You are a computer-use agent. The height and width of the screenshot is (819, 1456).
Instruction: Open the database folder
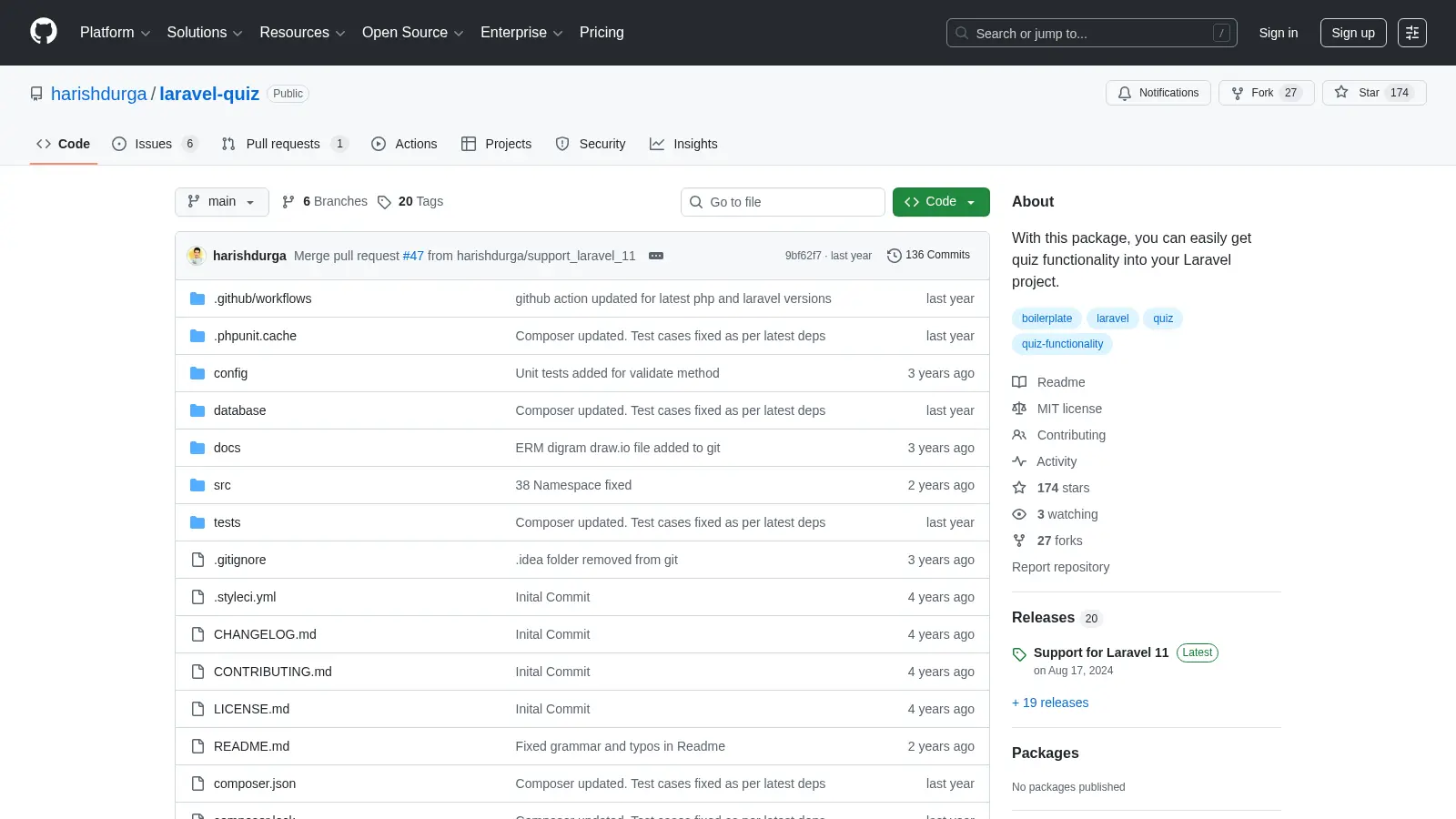click(x=240, y=410)
